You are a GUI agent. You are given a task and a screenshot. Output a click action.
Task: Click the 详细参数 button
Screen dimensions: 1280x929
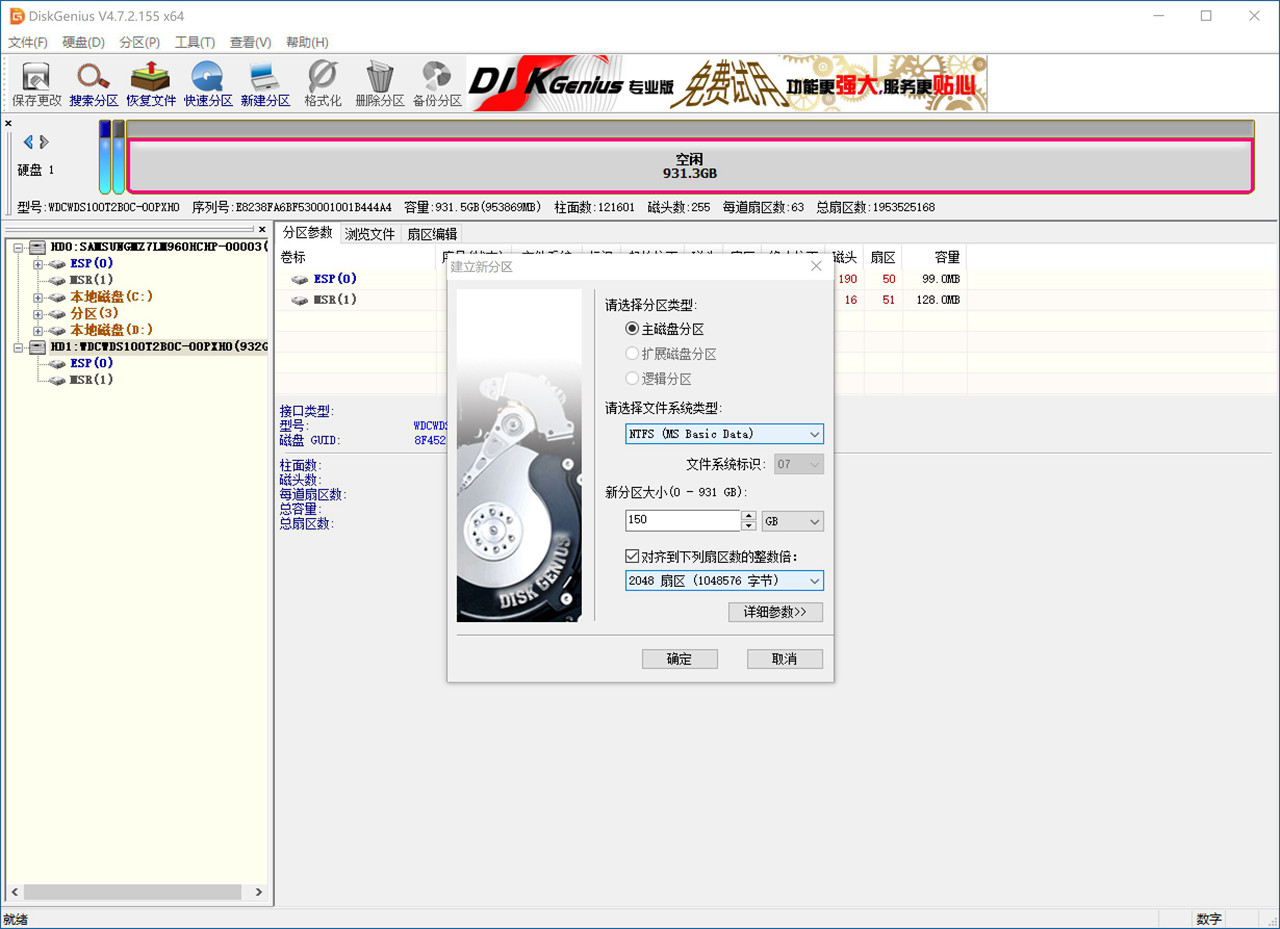(776, 611)
